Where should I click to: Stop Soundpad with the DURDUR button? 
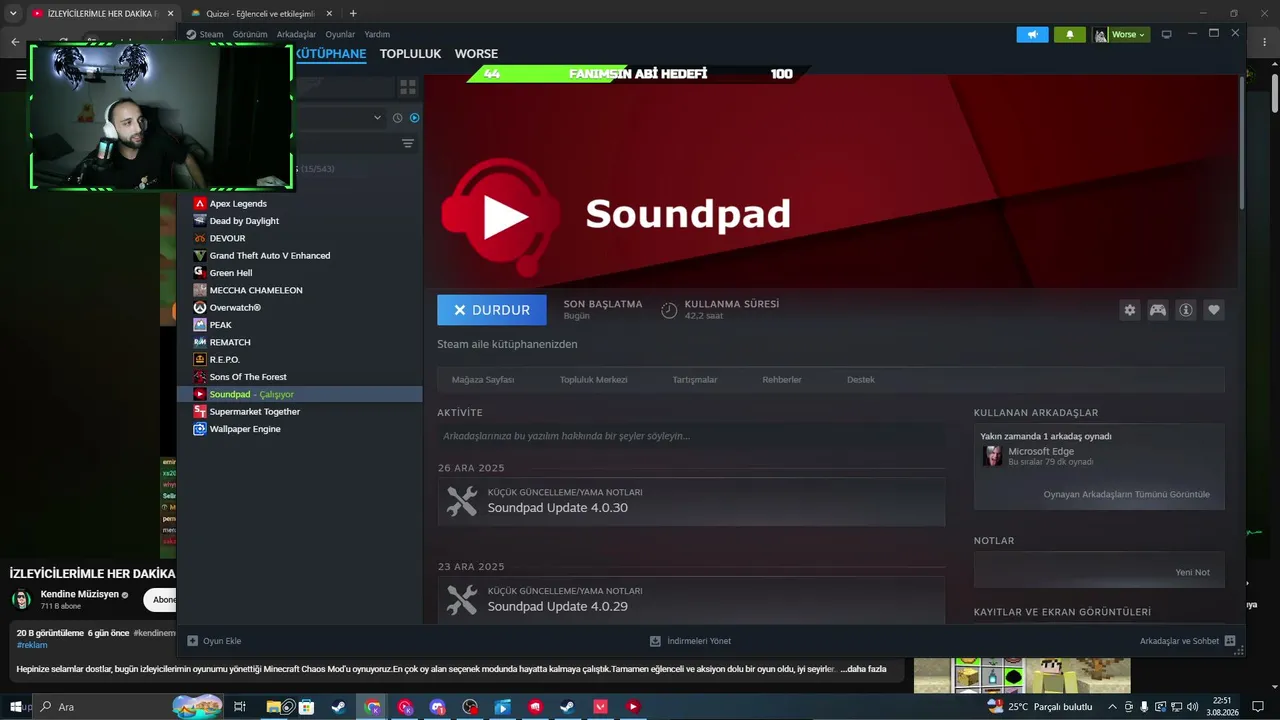[x=492, y=310]
